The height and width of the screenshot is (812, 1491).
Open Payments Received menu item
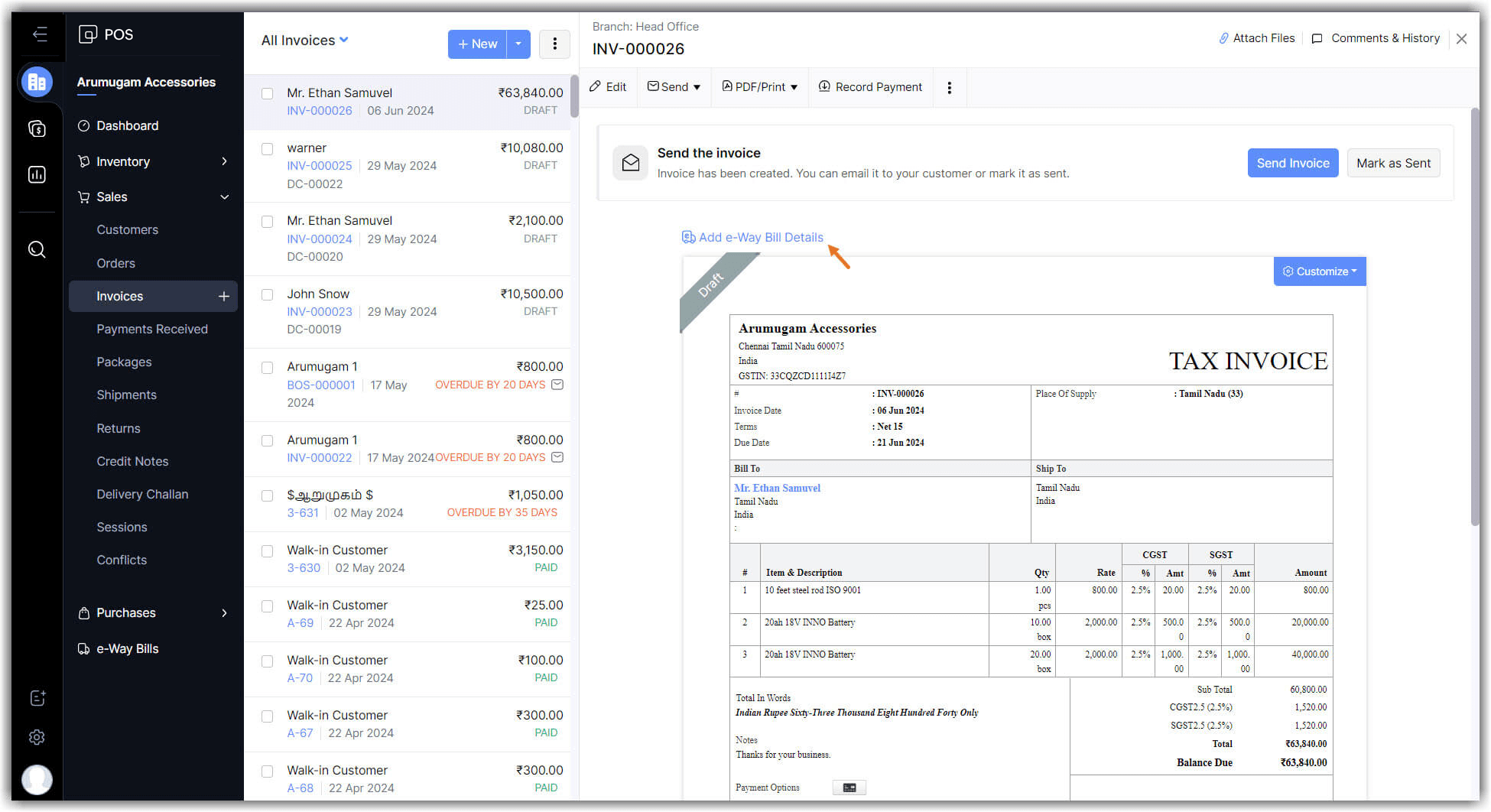click(x=151, y=330)
